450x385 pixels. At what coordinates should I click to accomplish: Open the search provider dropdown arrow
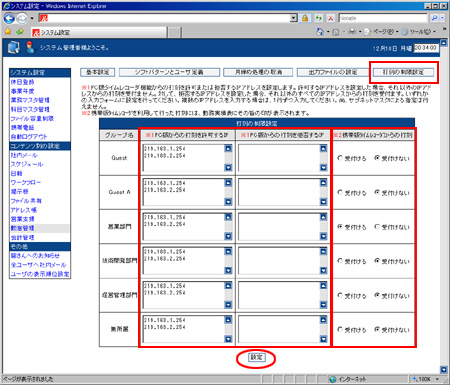[x=442, y=18]
